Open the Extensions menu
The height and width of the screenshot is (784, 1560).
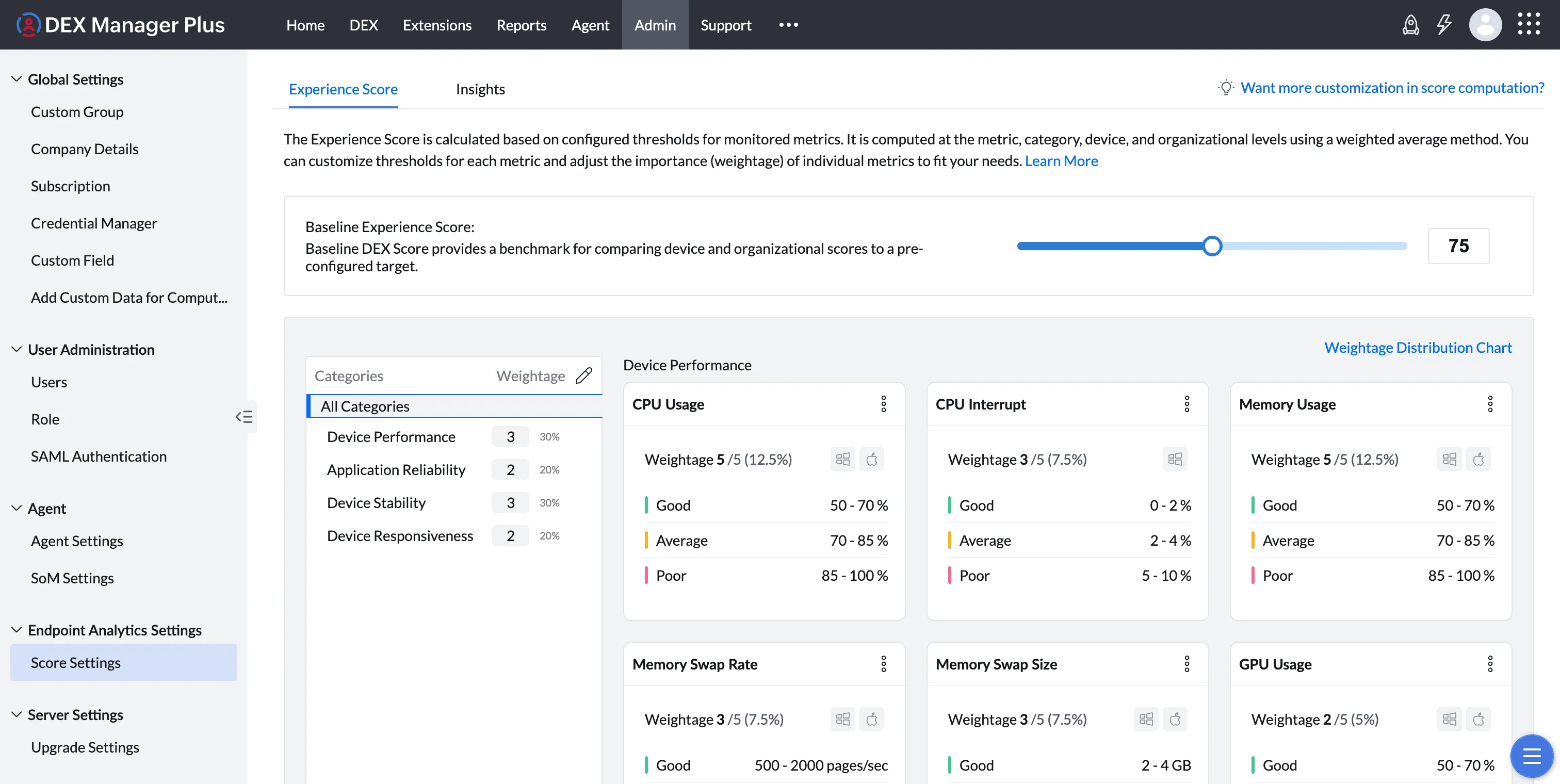[x=437, y=25]
